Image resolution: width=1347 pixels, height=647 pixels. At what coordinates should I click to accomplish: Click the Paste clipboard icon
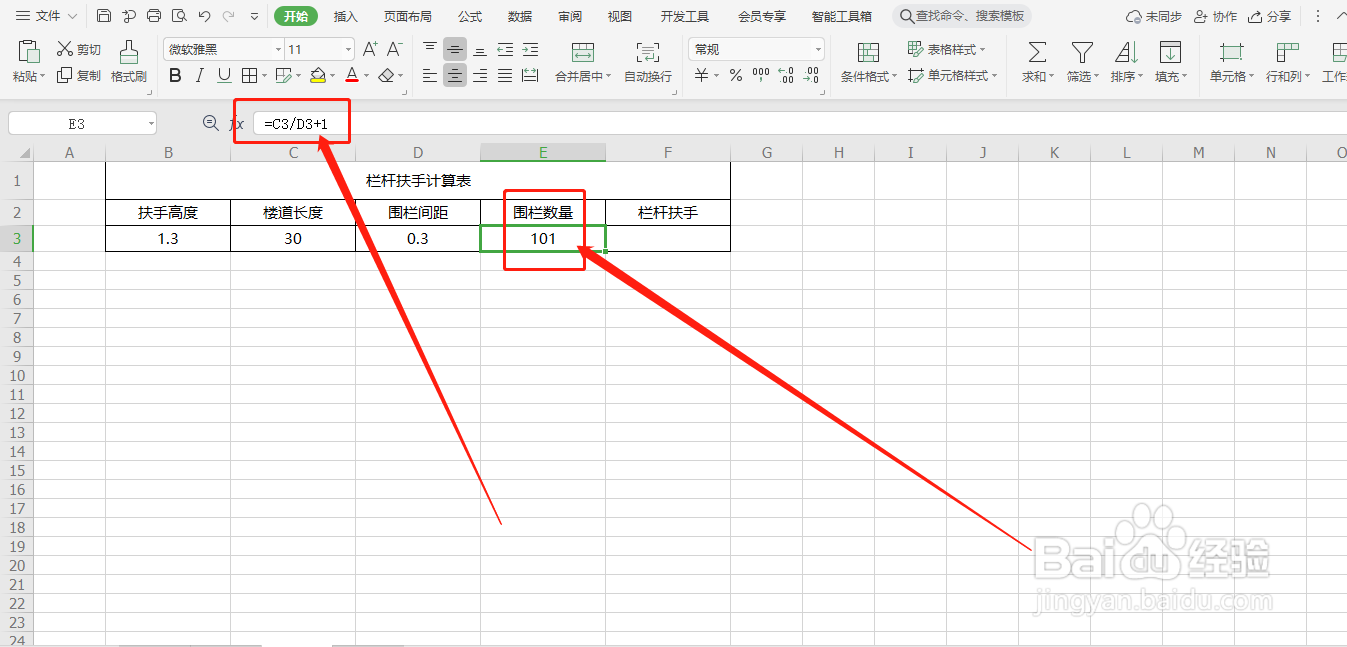(29, 51)
